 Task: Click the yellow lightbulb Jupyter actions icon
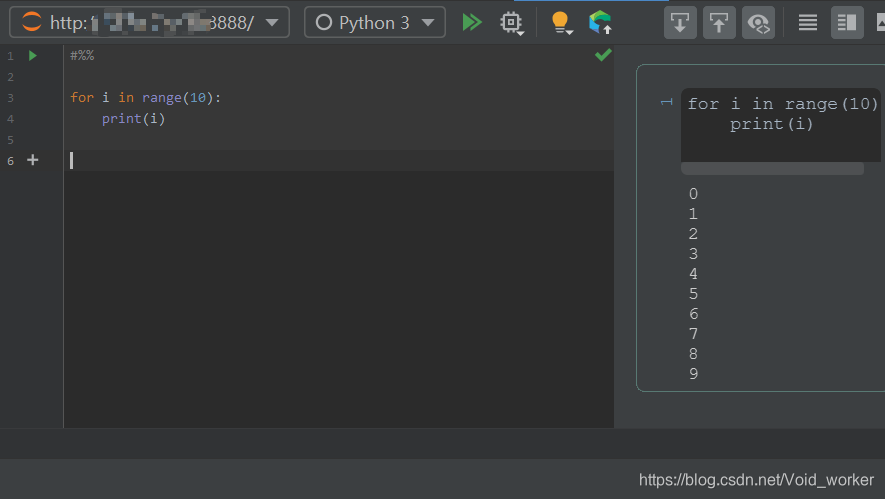[560, 23]
